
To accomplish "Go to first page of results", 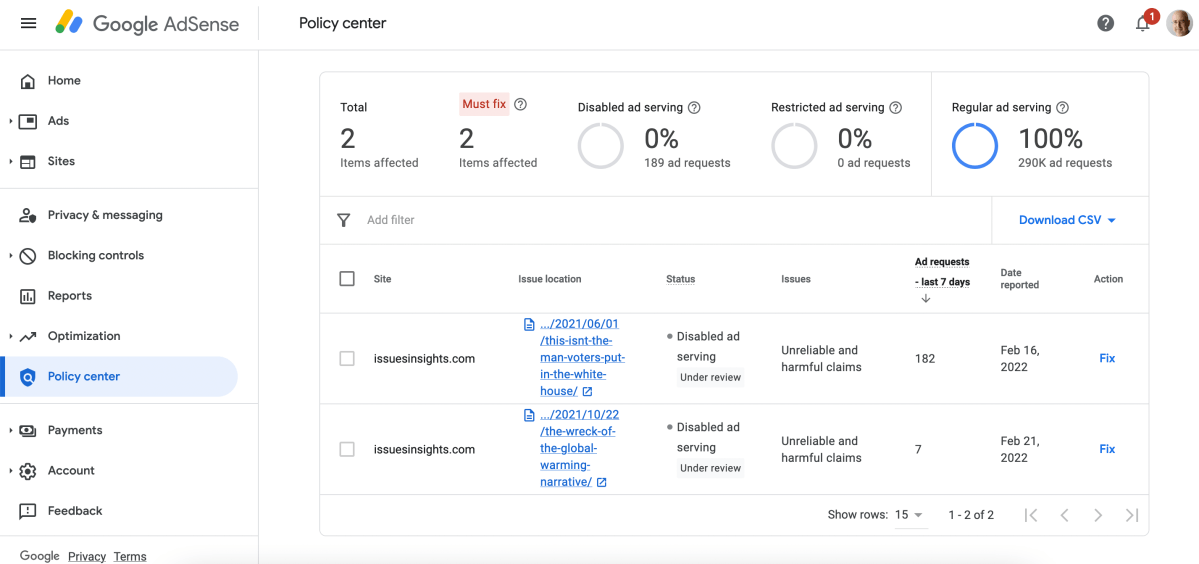I will tap(1031, 515).
